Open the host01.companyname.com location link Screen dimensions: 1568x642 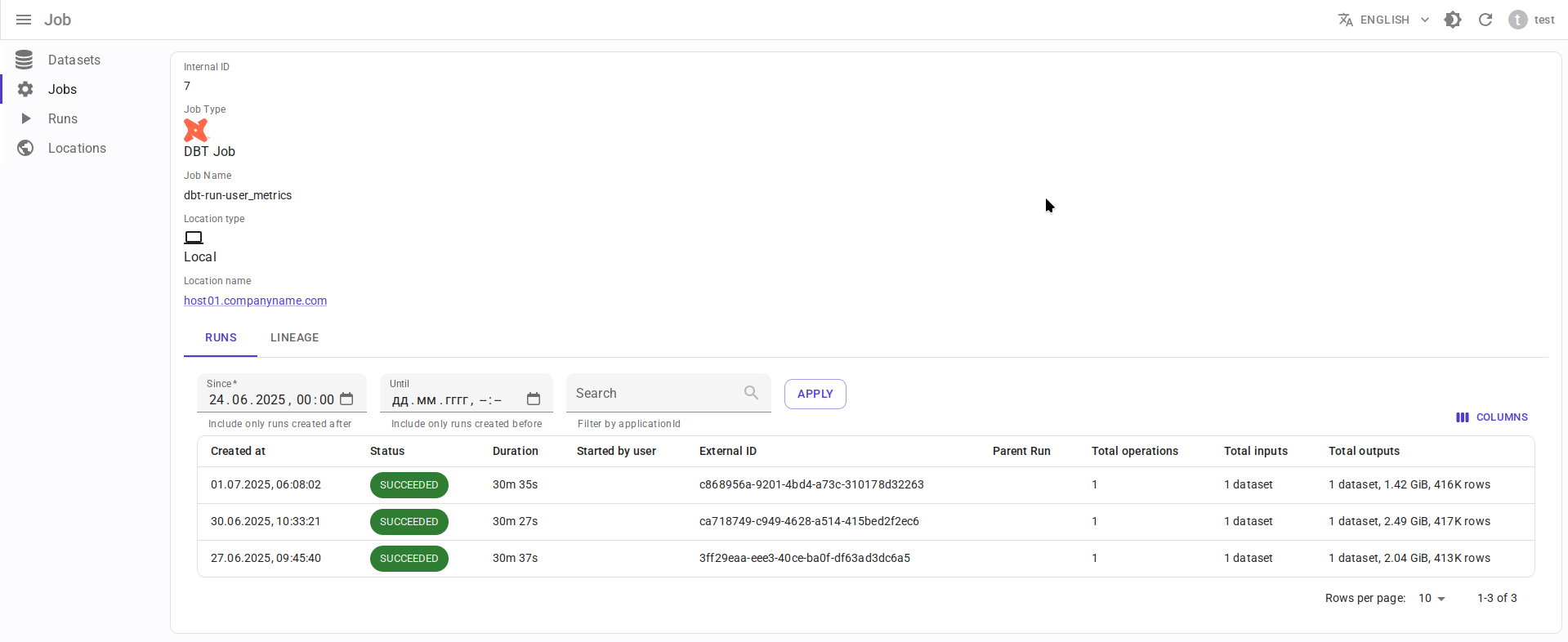pyautogui.click(x=255, y=301)
